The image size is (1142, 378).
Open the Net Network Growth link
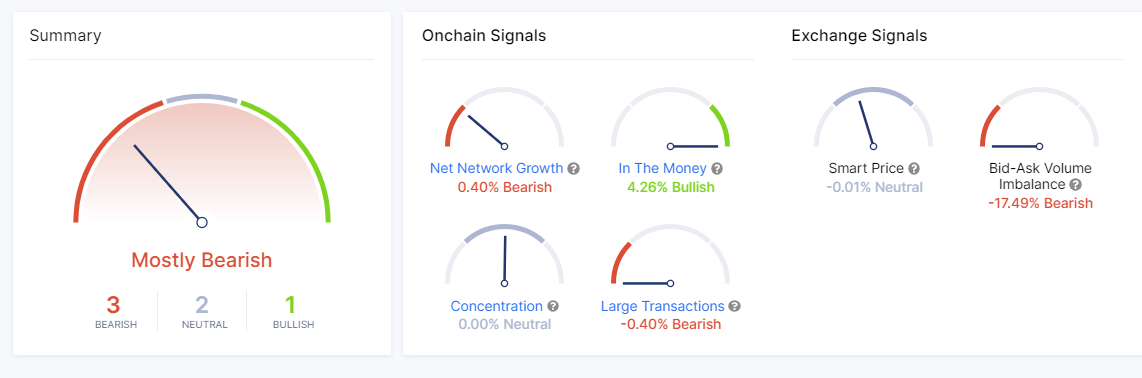click(496, 169)
